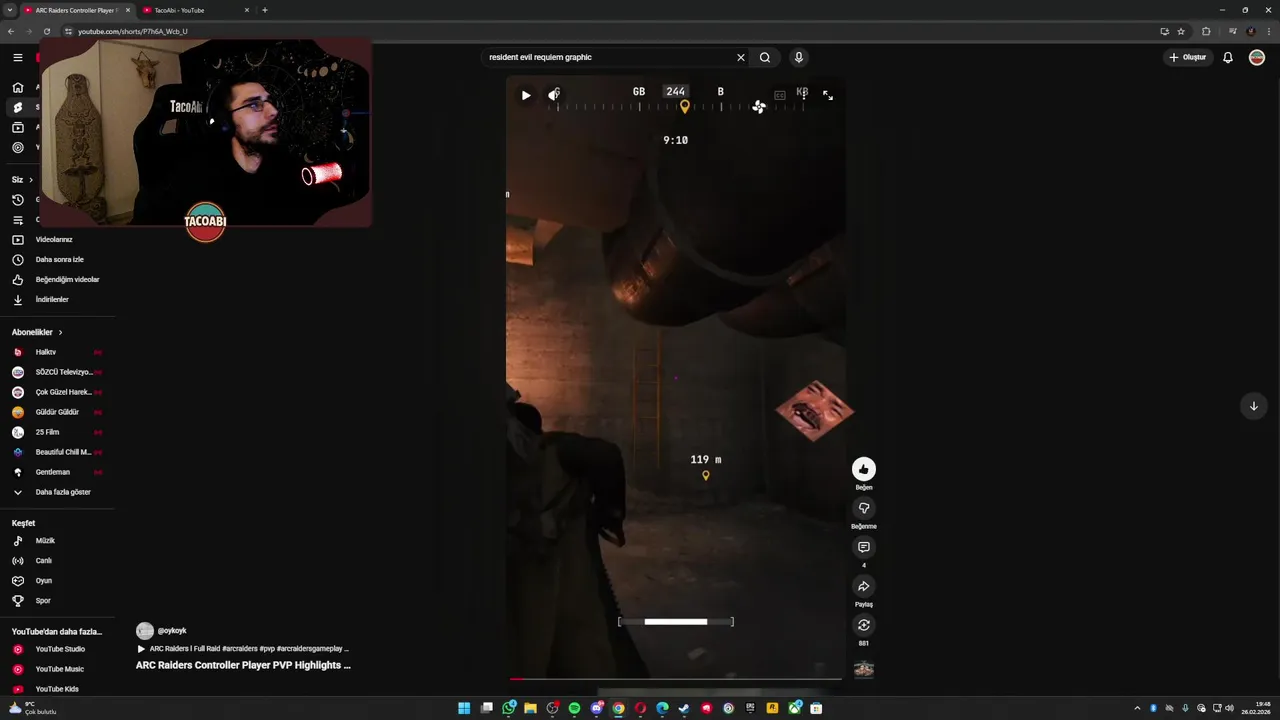Open YouTube Music link
The width and height of the screenshot is (1280, 720).
[x=58, y=669]
